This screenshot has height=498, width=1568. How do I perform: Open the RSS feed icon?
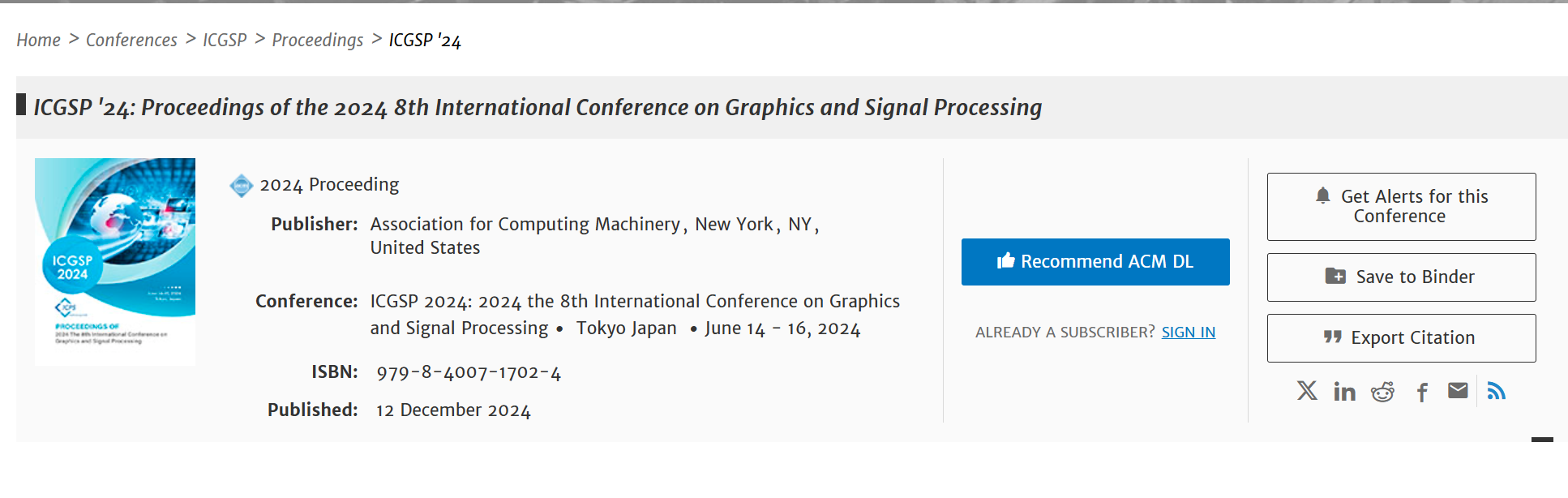1497,392
